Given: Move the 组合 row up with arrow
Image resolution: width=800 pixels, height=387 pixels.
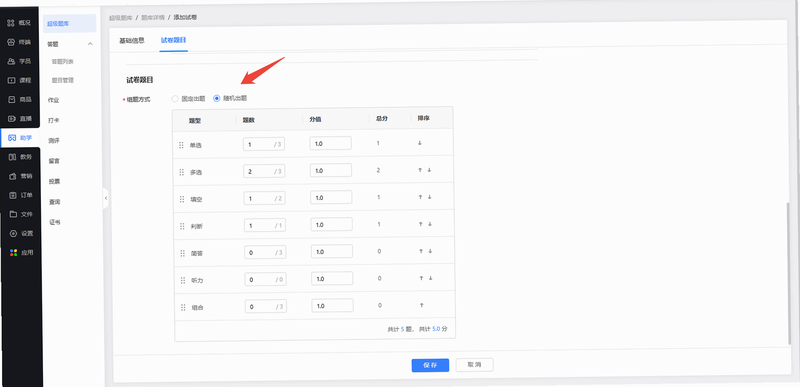Looking at the screenshot, I should tap(421, 305).
